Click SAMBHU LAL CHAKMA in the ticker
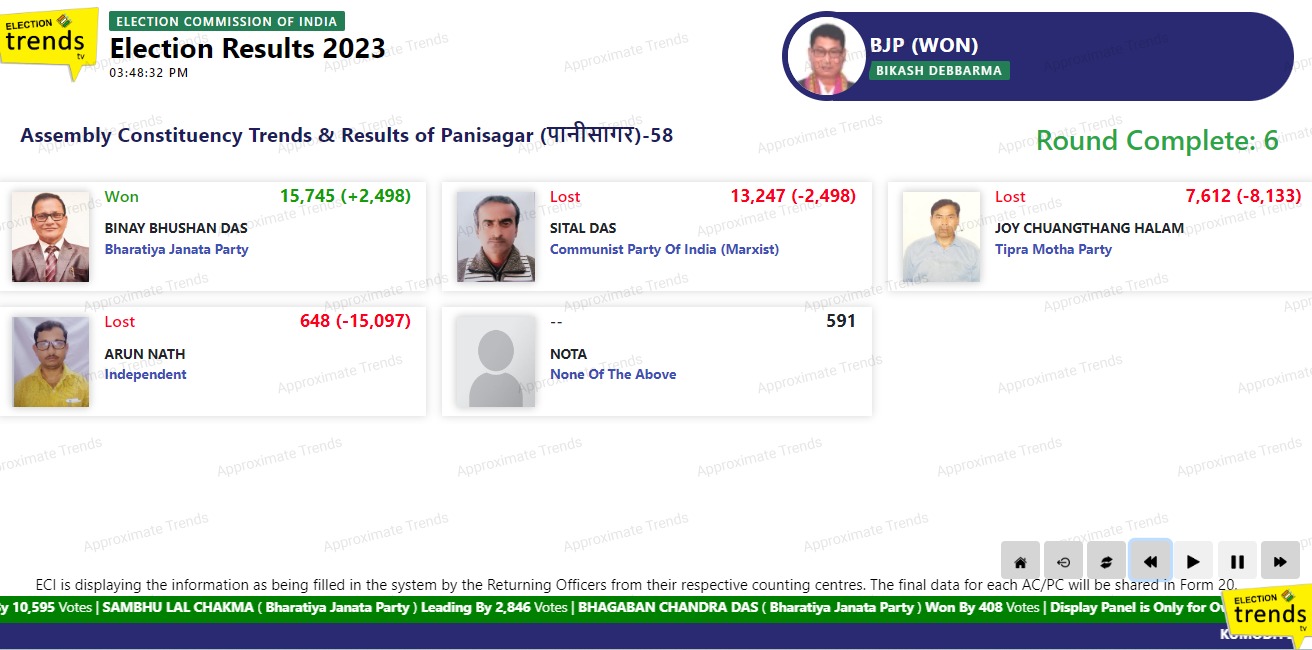The width and height of the screenshot is (1312, 650). tap(178, 607)
